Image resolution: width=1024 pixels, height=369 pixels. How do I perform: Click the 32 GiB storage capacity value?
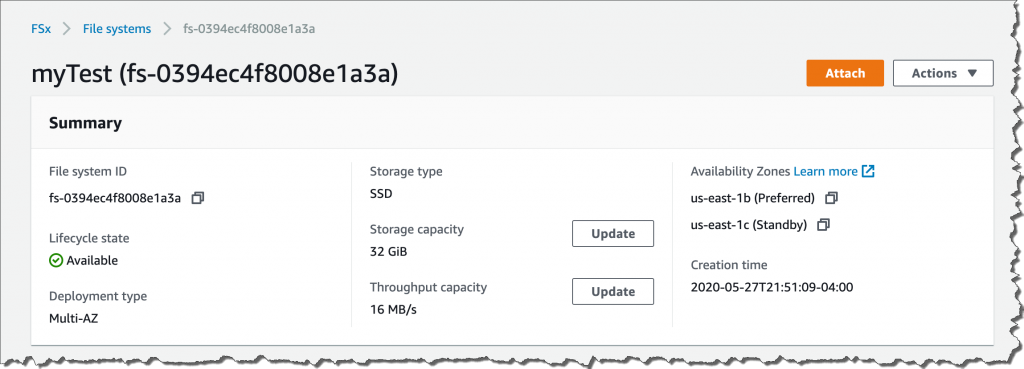point(389,251)
